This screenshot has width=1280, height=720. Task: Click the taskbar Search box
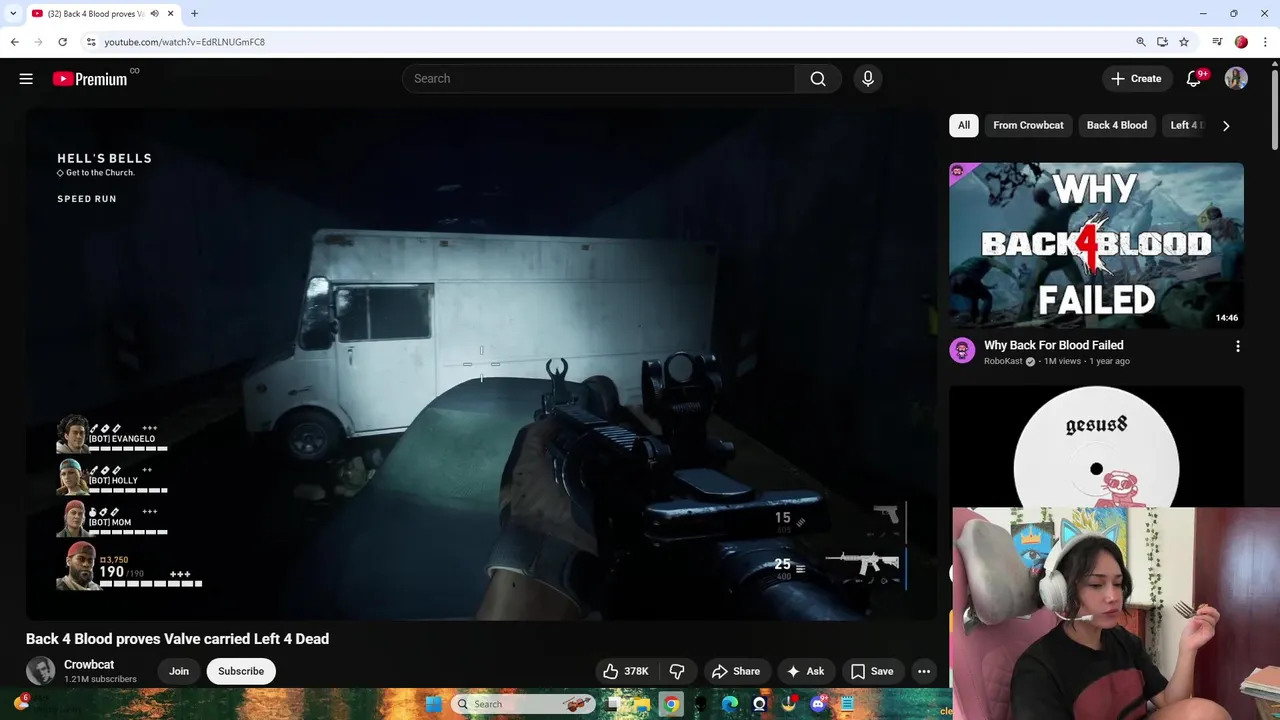pyautogui.click(x=523, y=704)
